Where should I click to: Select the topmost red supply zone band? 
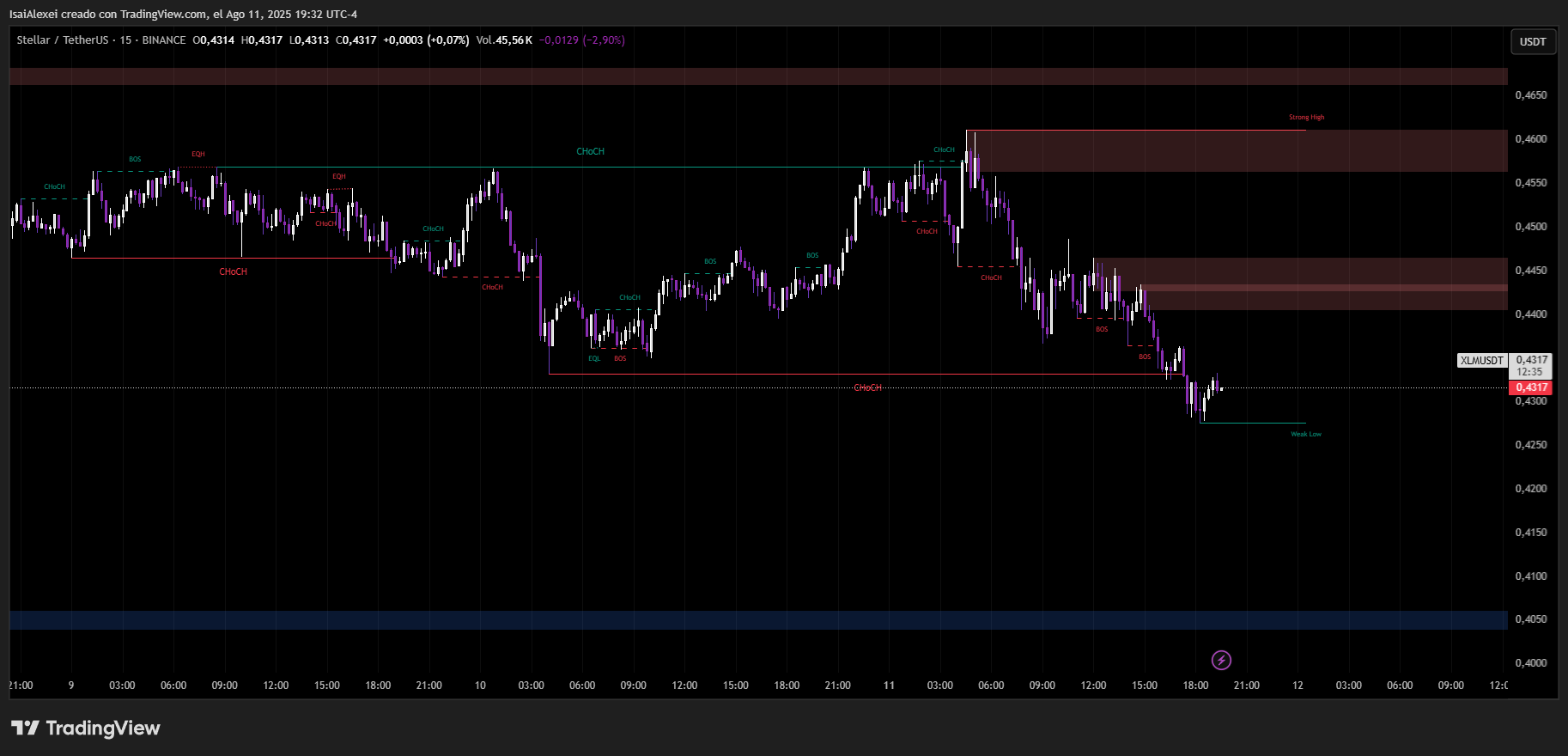pyautogui.click(x=756, y=76)
